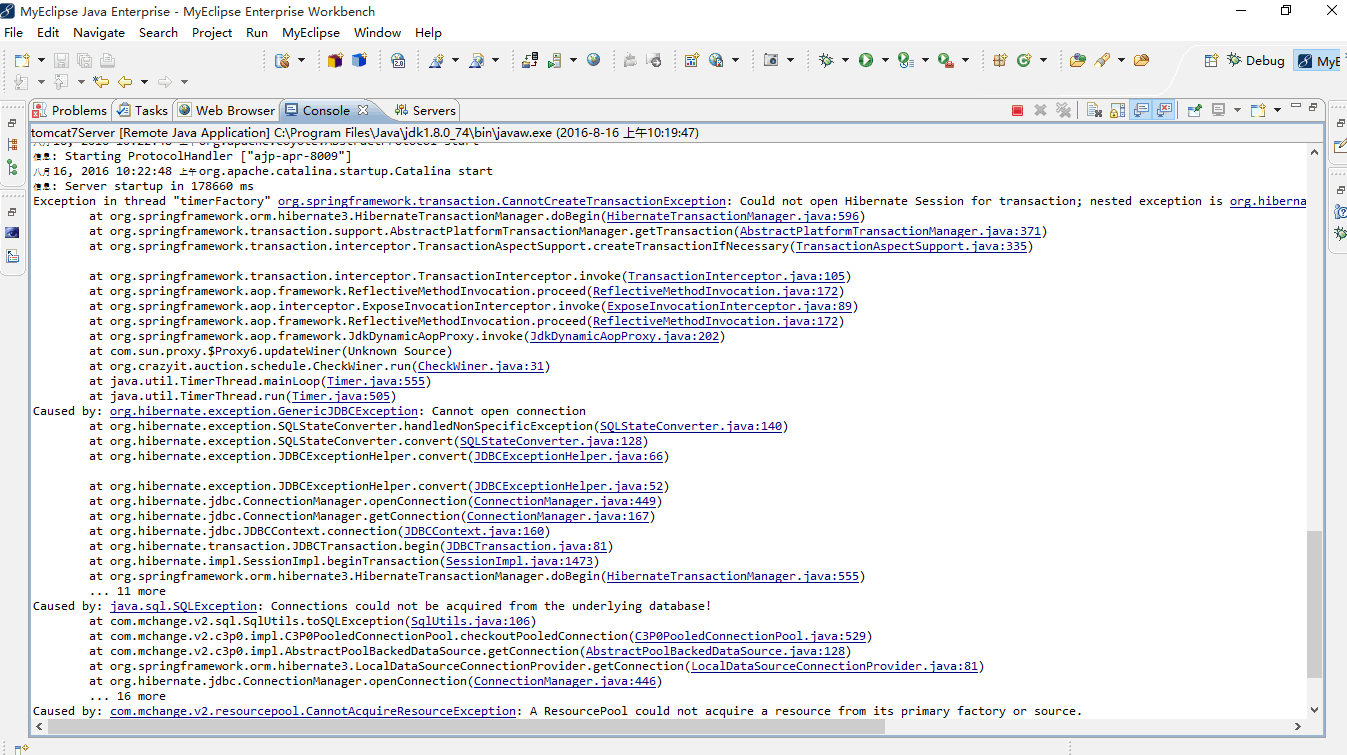
Task: Open the search flashlight dropdown arrow
Action: tap(1121, 60)
